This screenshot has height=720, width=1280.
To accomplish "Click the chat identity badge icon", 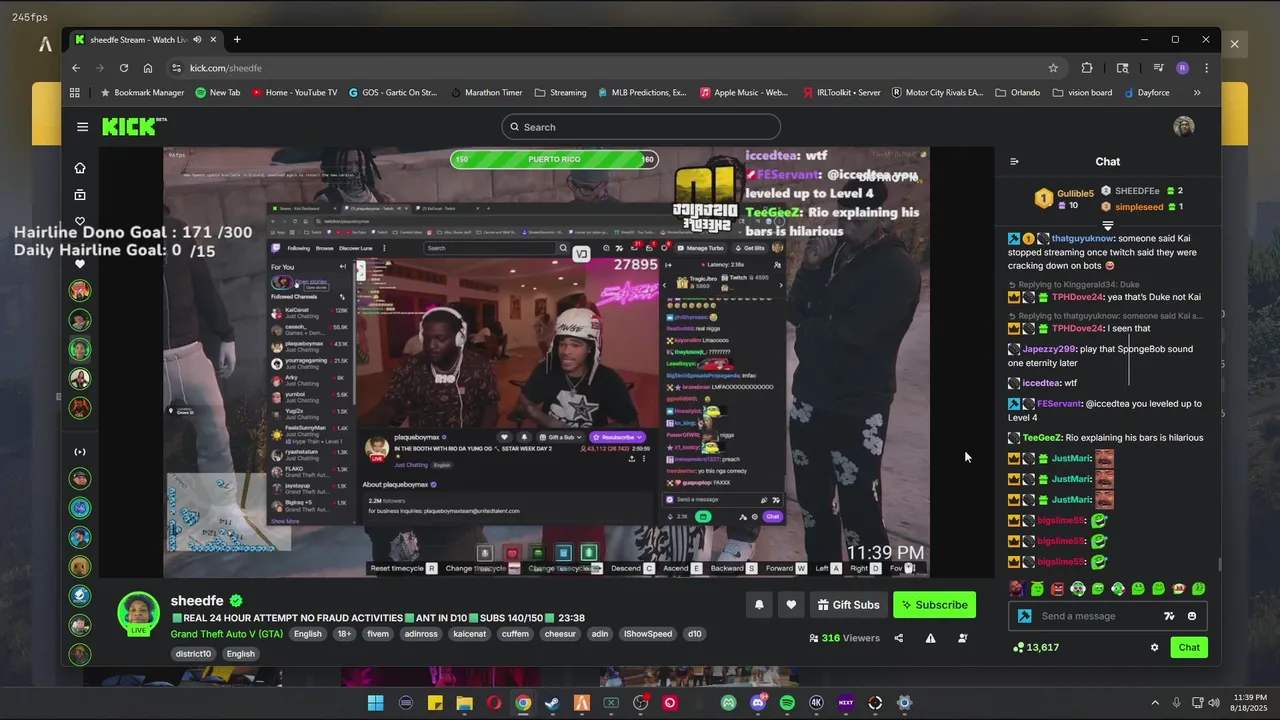I will pyautogui.click(x=1024, y=616).
